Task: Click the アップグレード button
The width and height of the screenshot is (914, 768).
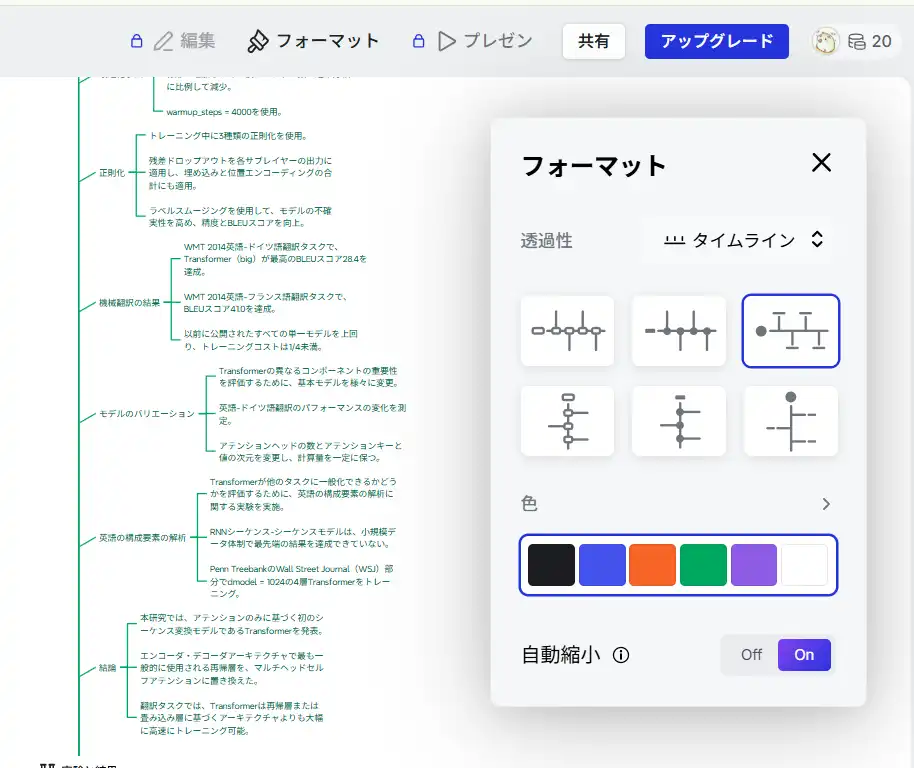Action: tap(716, 41)
